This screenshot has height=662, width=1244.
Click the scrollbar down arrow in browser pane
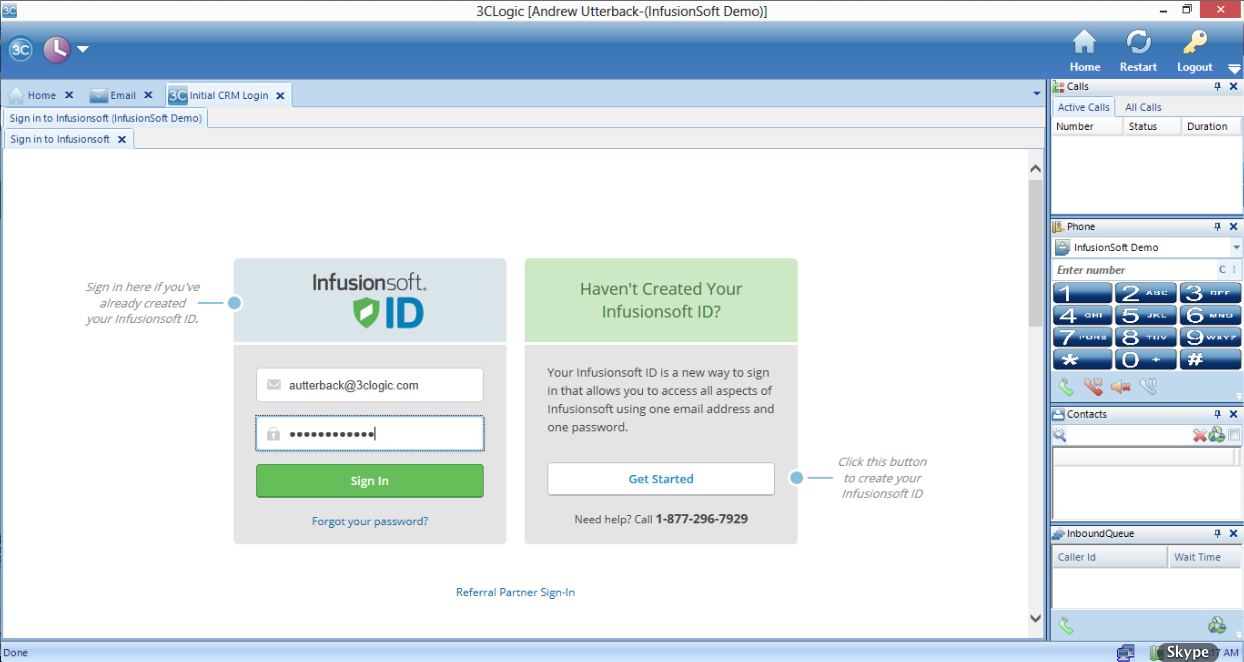click(1036, 619)
